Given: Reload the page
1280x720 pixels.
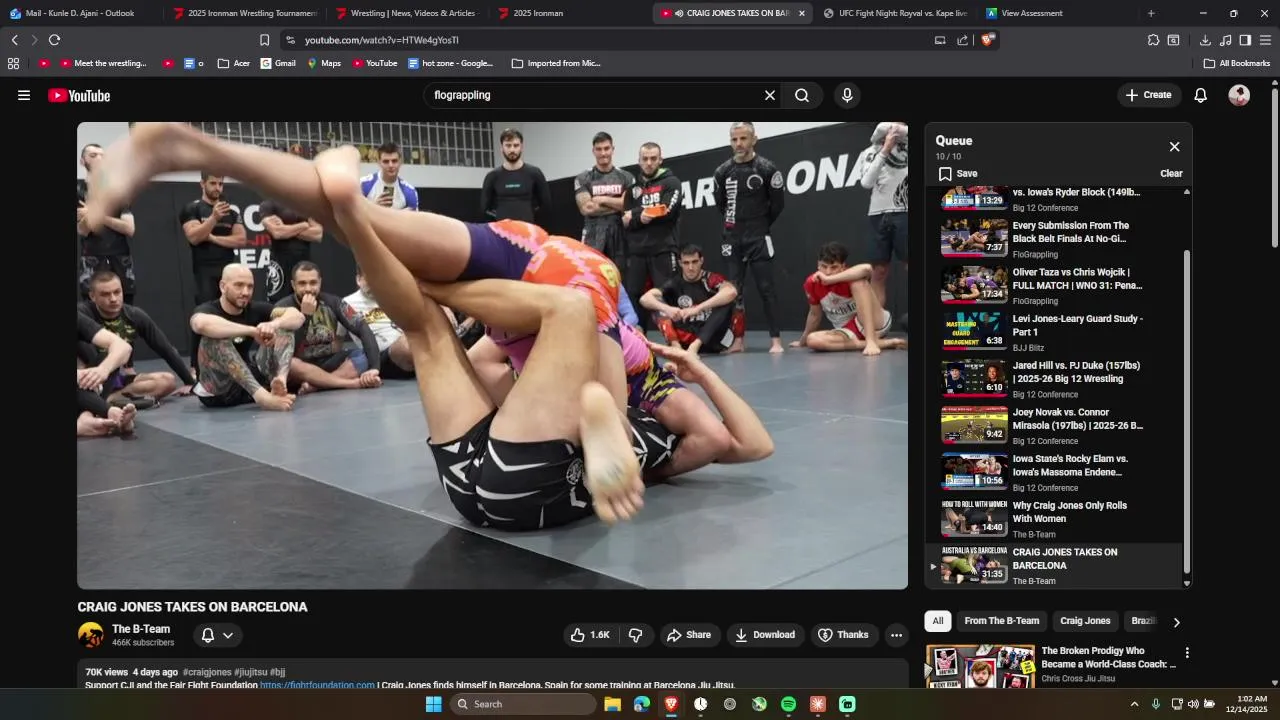Looking at the screenshot, I should [x=54, y=40].
